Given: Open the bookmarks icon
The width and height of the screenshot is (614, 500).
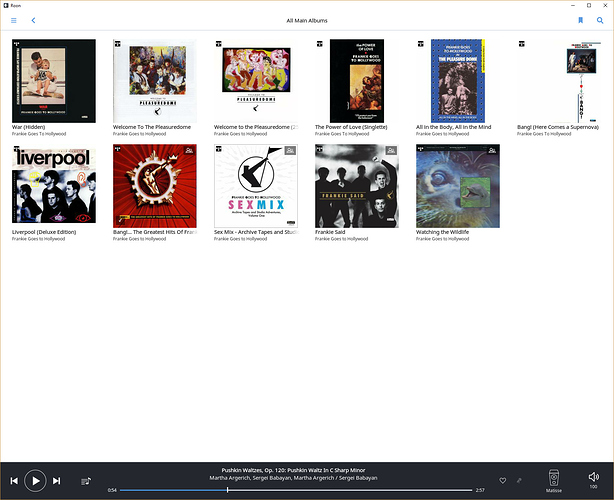Looking at the screenshot, I should (x=580, y=20).
